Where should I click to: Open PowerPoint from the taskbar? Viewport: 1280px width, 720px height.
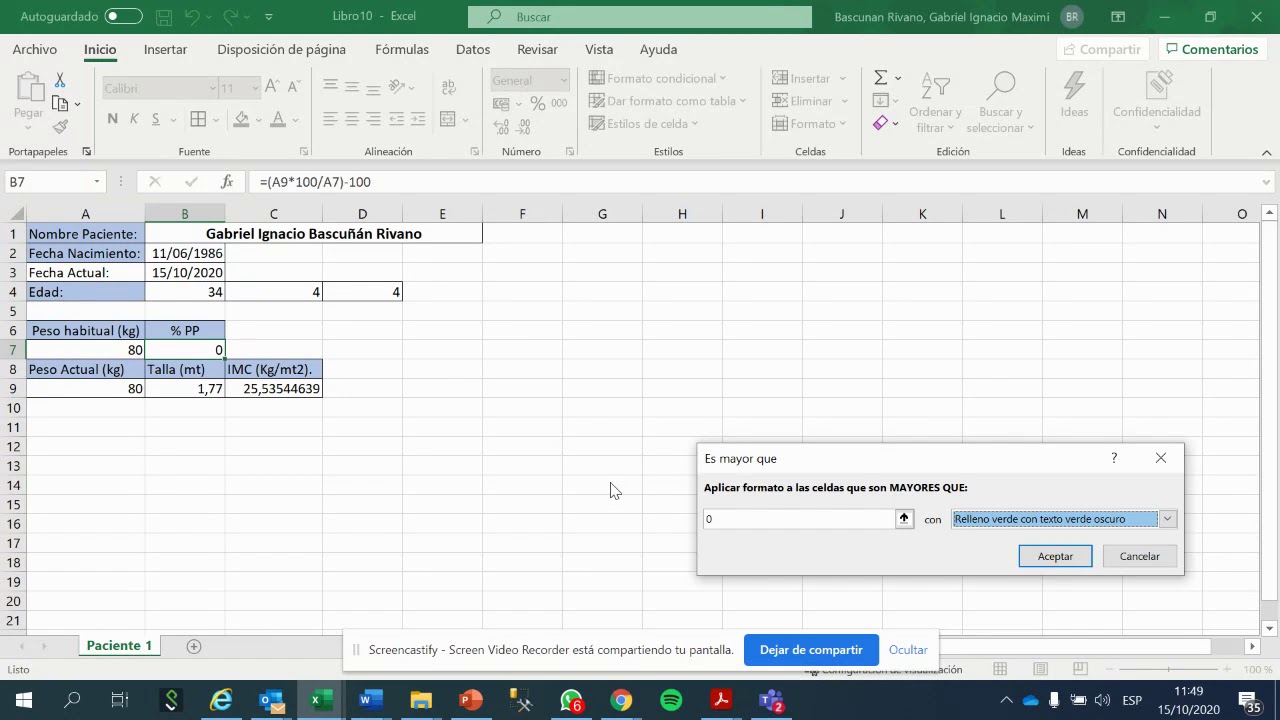(471, 700)
